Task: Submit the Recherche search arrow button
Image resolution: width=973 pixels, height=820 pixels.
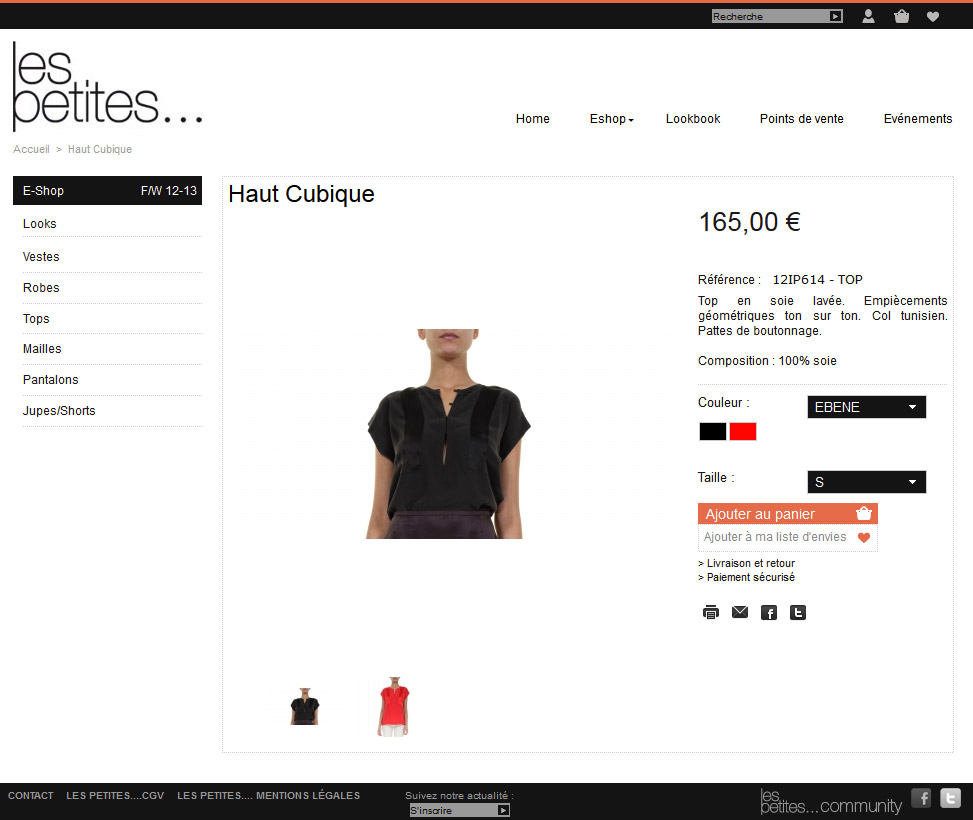Action: tap(836, 16)
